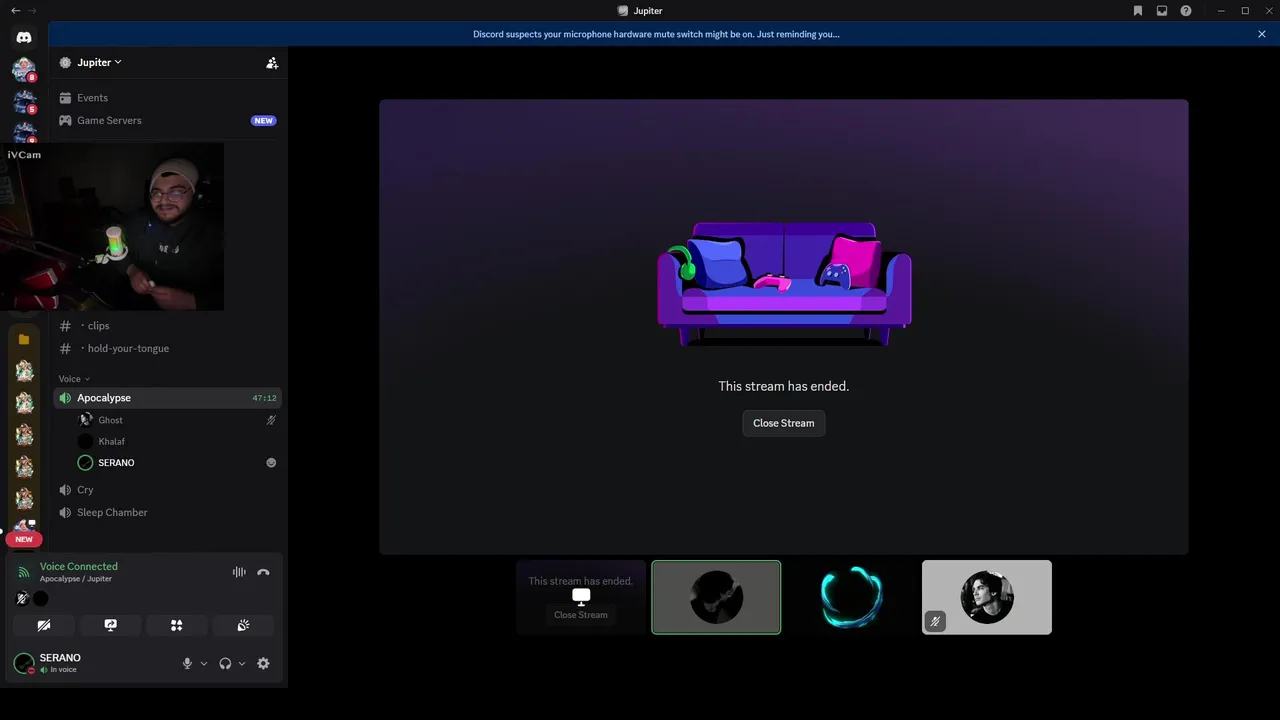This screenshot has width=1280, height=720.
Task: Open User Settings gear icon
Action: [x=263, y=663]
